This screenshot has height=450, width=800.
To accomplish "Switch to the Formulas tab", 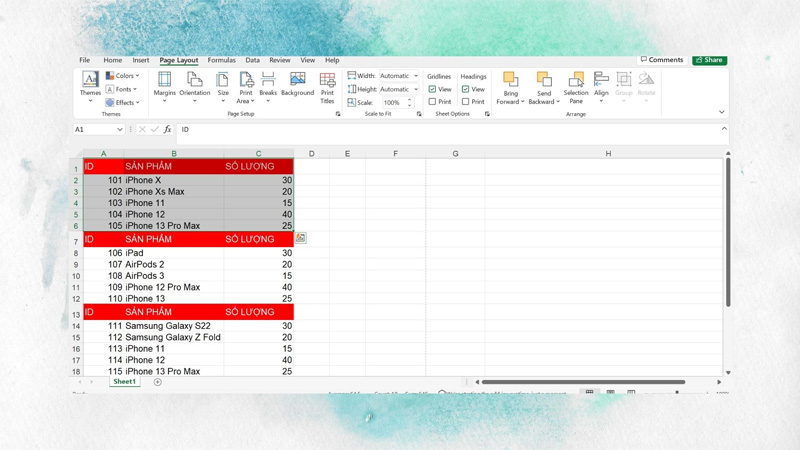I will (221, 60).
